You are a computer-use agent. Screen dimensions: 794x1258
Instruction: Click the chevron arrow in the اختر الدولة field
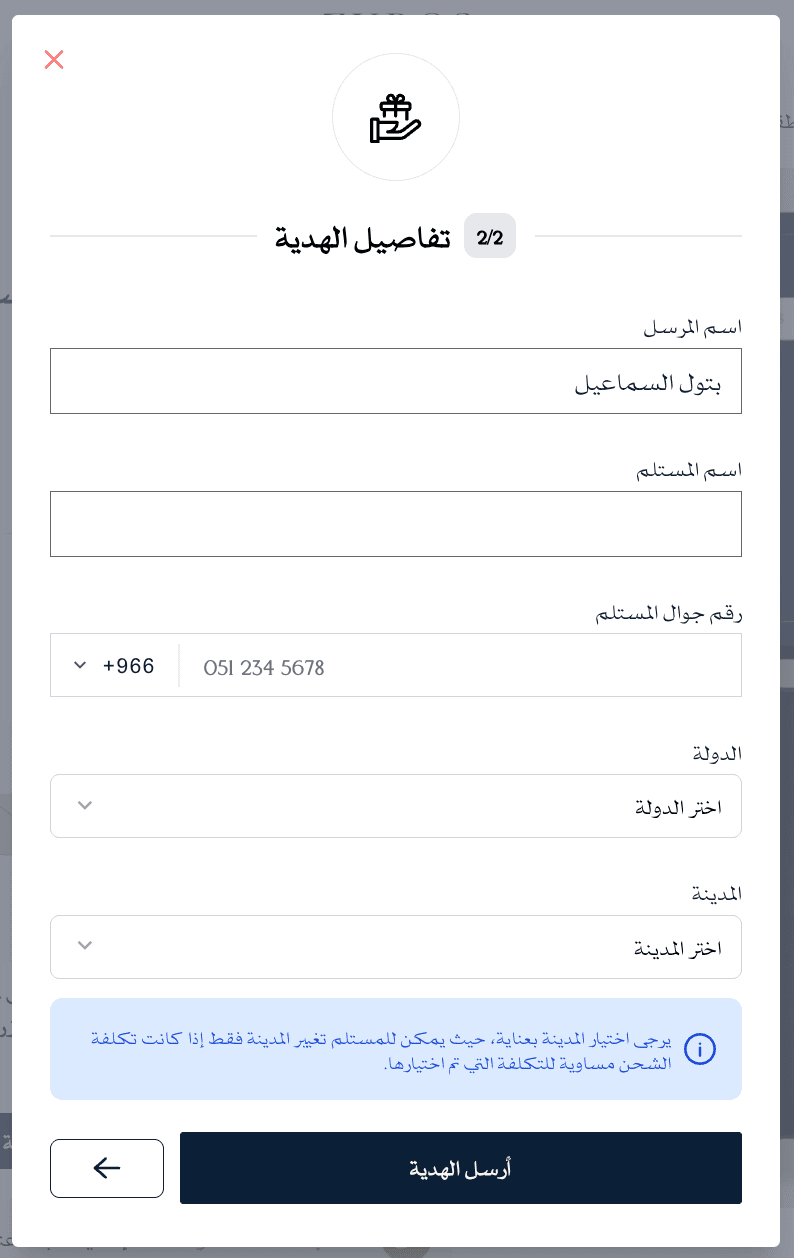tap(85, 805)
